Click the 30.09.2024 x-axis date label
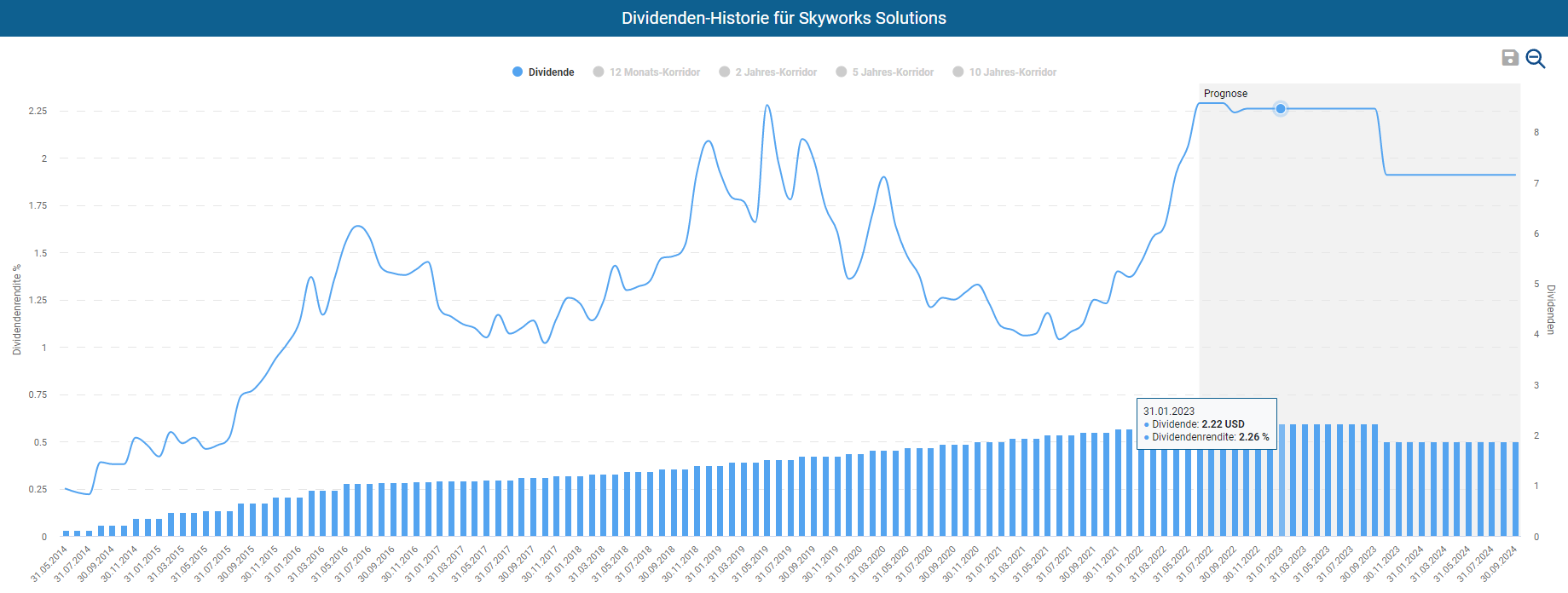The image size is (1568, 593). click(1500, 564)
